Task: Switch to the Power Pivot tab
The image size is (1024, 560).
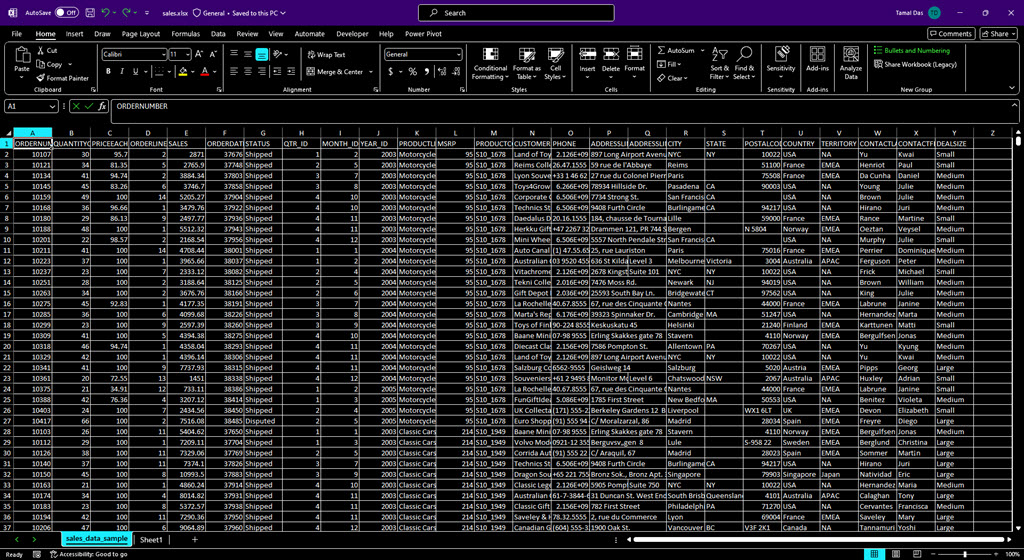Action: (423, 34)
